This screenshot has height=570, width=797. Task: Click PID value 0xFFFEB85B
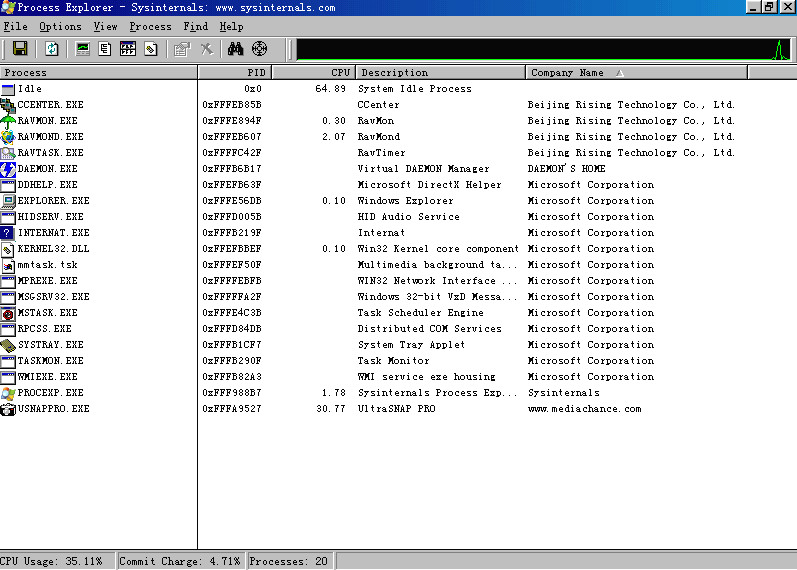[232, 105]
